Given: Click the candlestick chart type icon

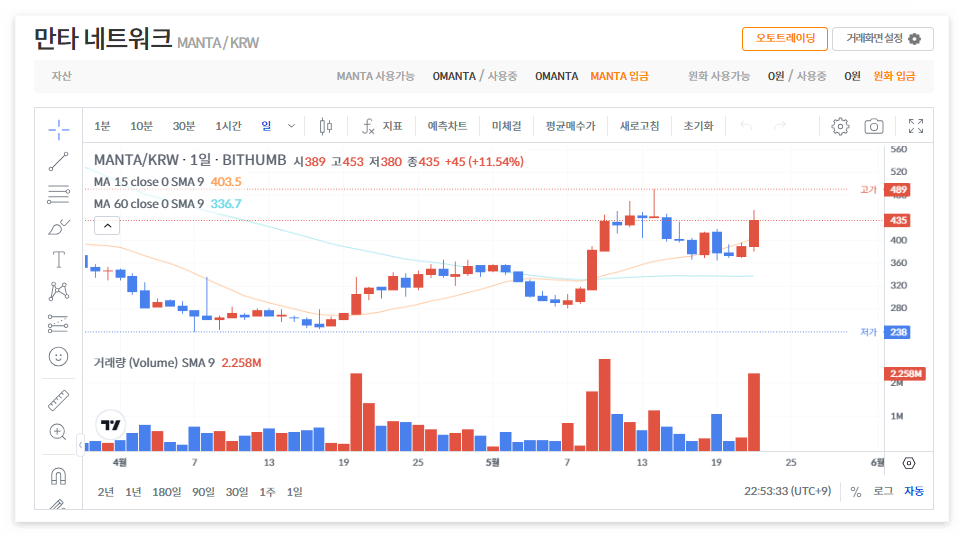Looking at the screenshot, I should point(326,126).
